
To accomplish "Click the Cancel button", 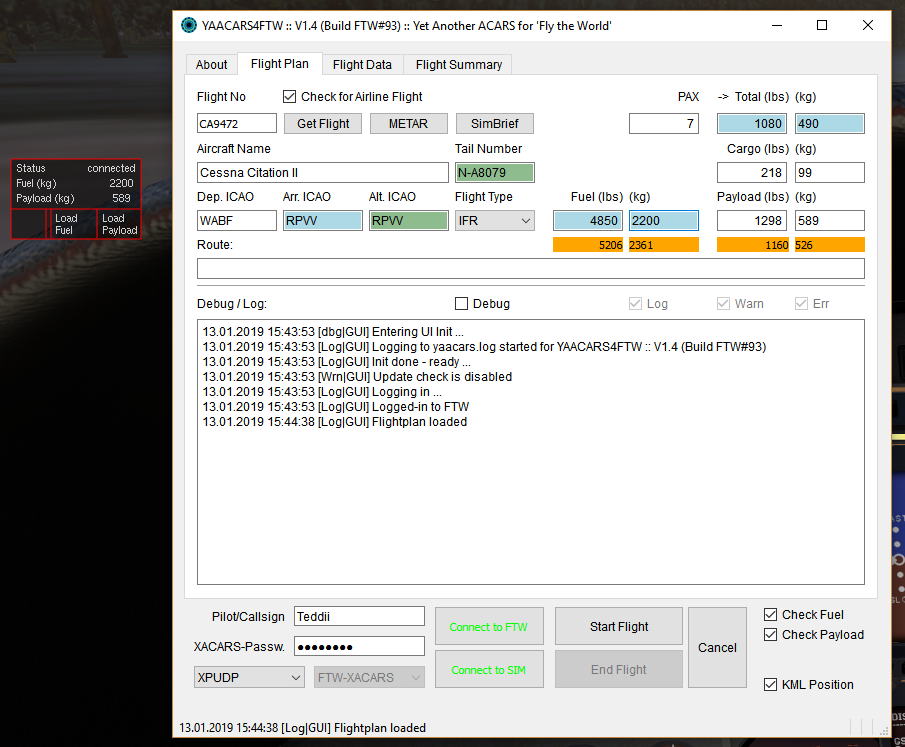I will pyautogui.click(x=717, y=648).
